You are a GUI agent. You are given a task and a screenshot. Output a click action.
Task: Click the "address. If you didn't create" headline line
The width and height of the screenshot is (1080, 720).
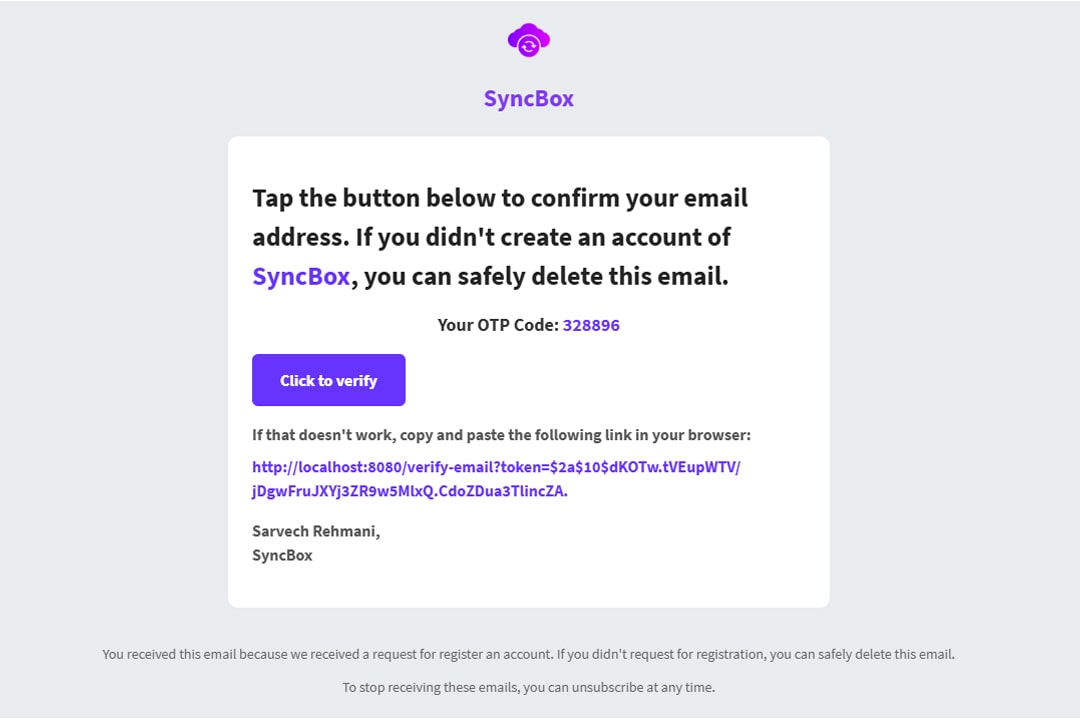click(491, 237)
